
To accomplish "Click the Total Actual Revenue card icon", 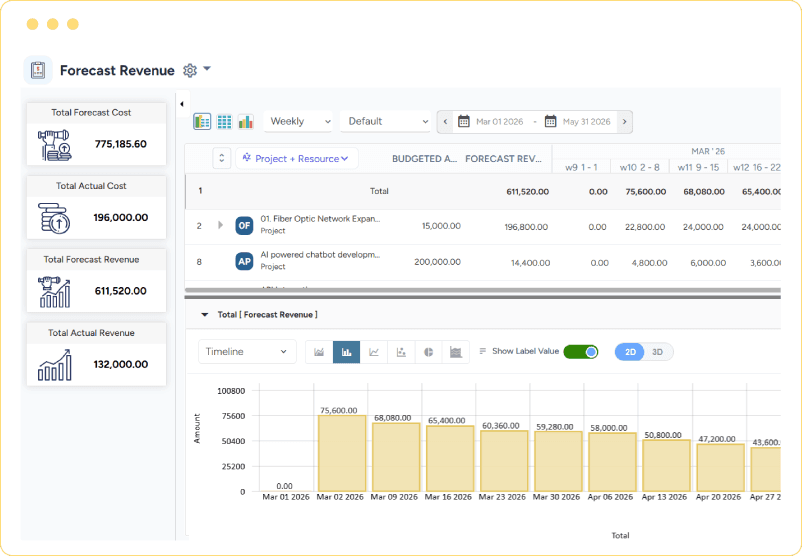I will pos(54,365).
